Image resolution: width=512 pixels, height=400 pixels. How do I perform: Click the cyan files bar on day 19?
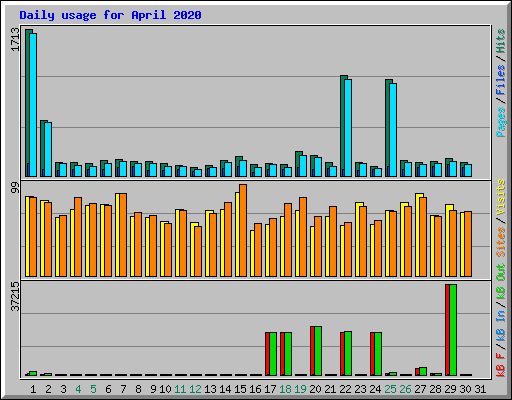click(x=303, y=166)
